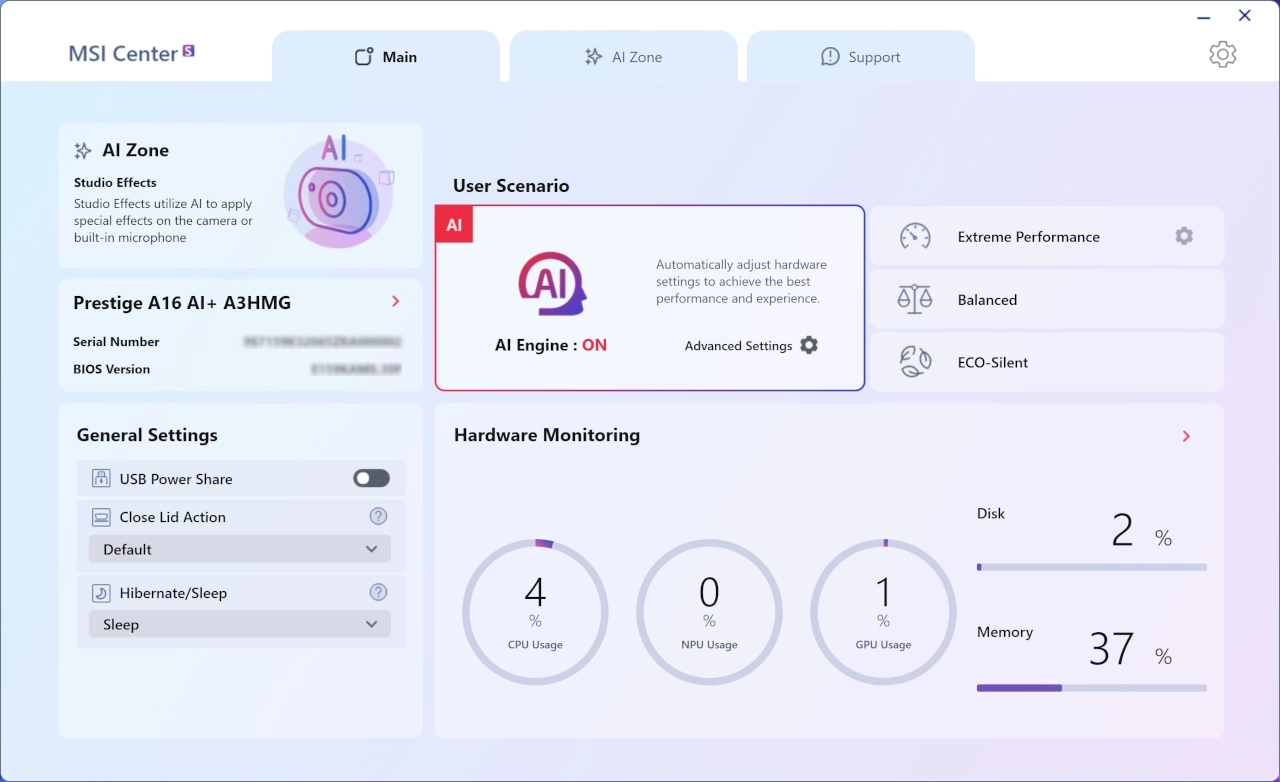Click the AI Zone camera illustration
Image resolution: width=1280 pixels, height=782 pixels.
(339, 193)
